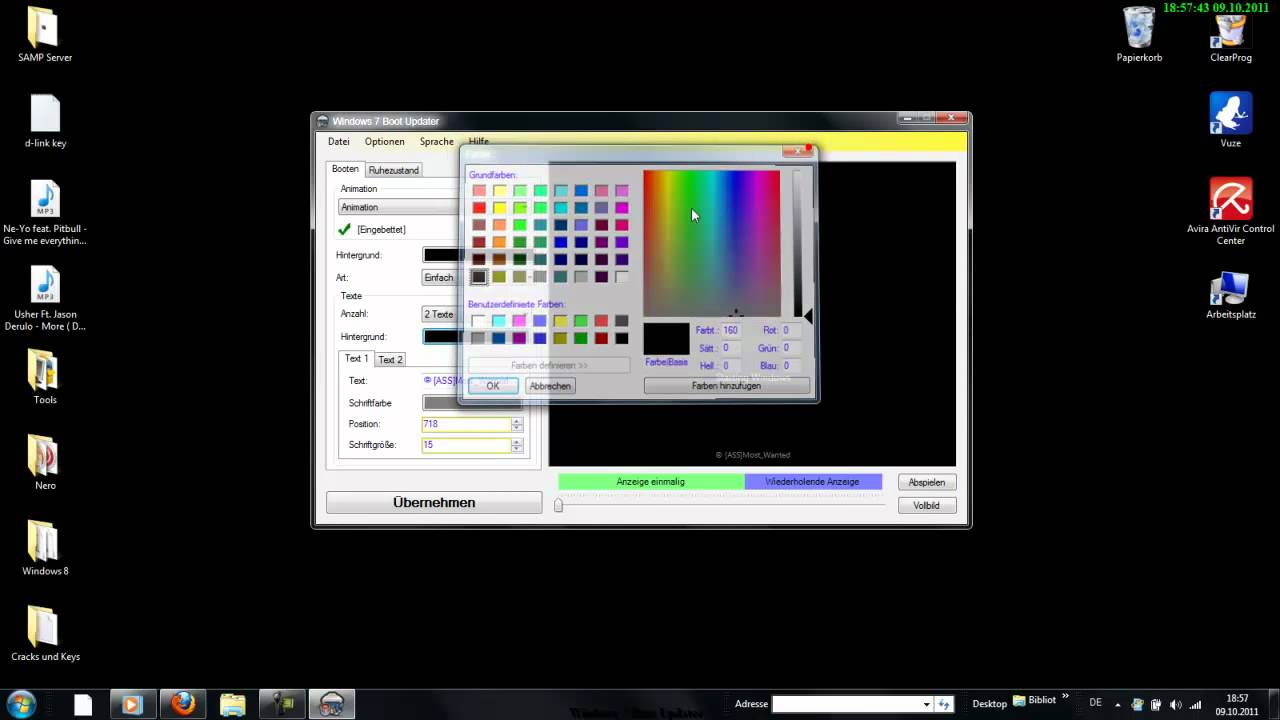Viewport: 1280px width, 720px height.
Task: Click the Übernehmen button
Action: (x=434, y=503)
